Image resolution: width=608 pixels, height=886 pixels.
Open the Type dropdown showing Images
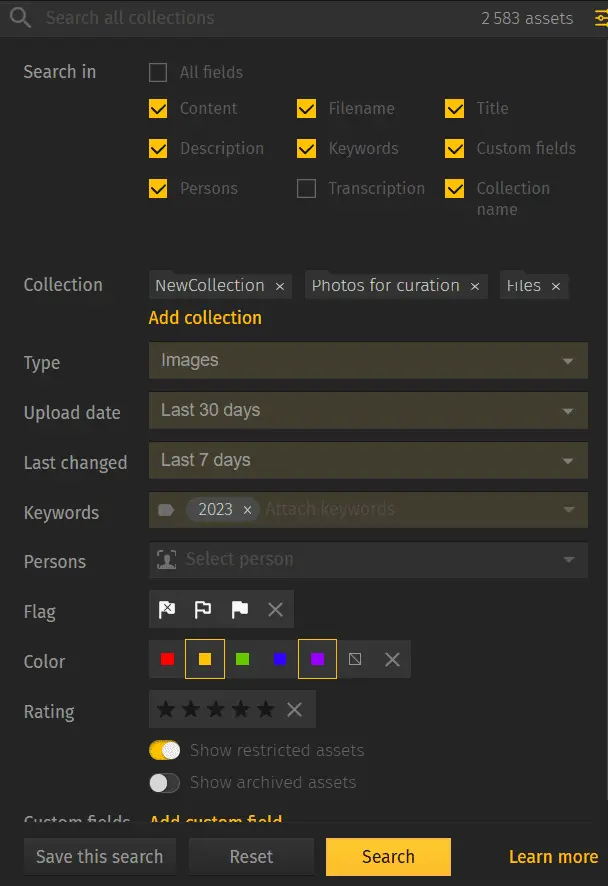click(368, 361)
